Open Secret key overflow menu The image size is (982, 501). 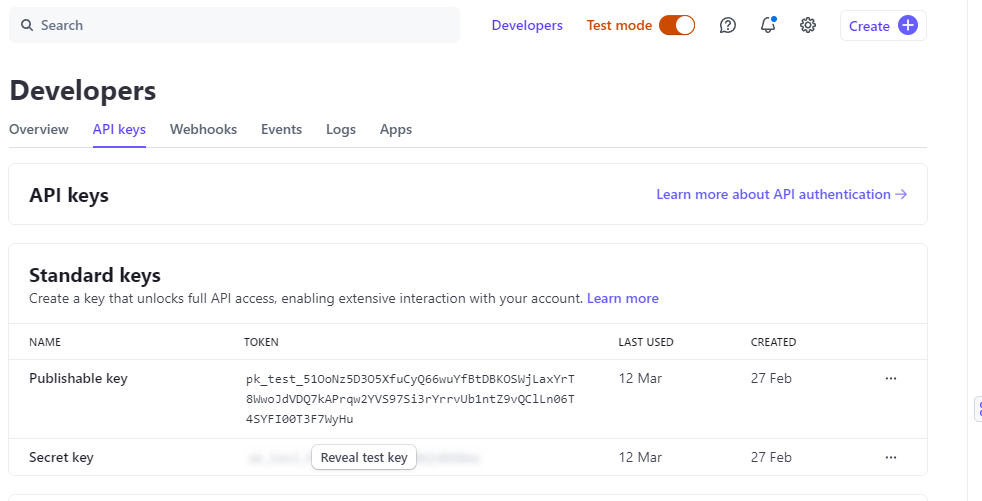pos(891,458)
